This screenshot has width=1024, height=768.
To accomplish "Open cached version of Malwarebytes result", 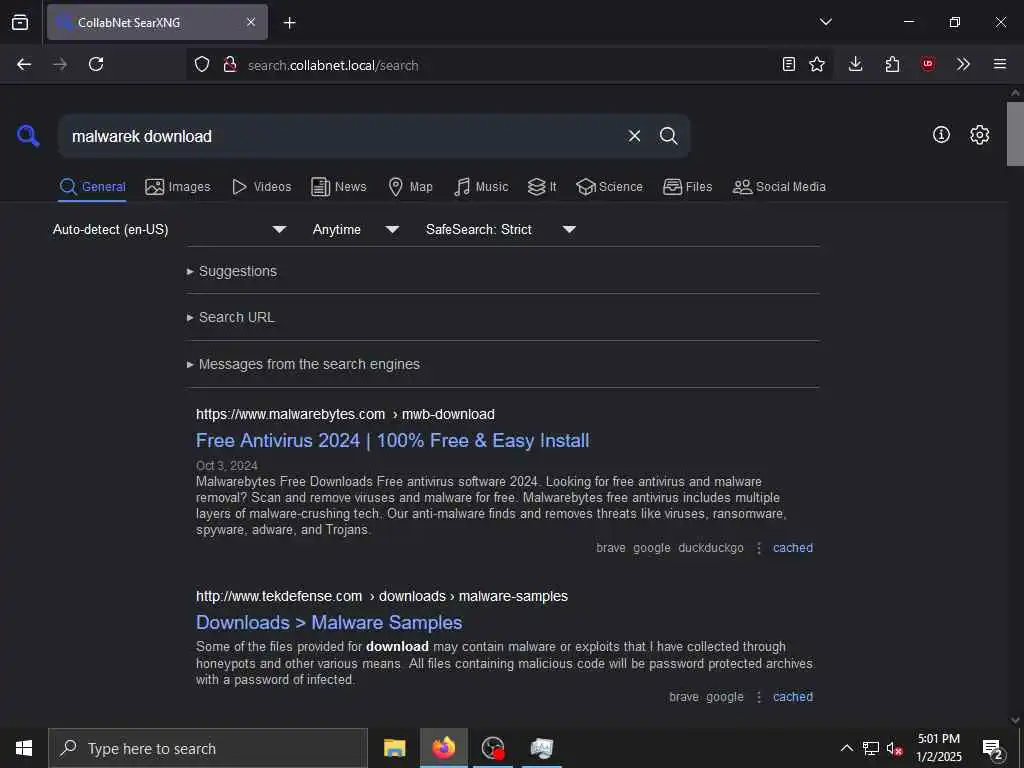I will [x=793, y=548].
